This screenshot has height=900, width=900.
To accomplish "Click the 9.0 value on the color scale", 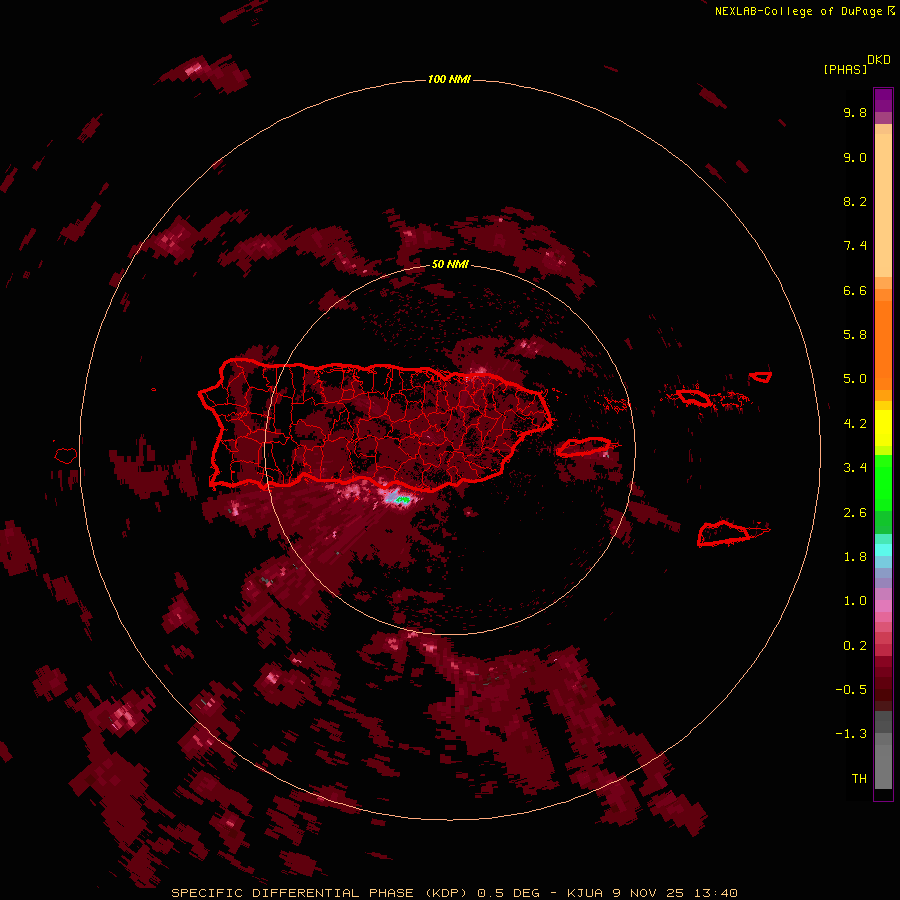I will click(855, 157).
